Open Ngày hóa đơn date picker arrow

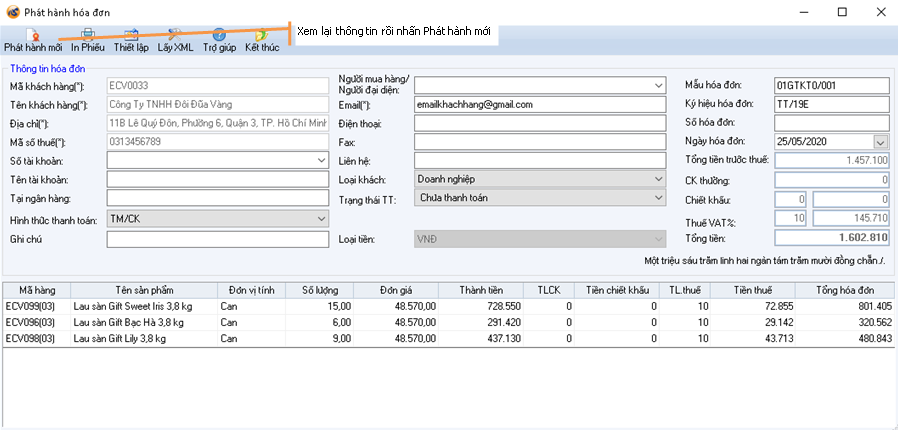[880, 141]
